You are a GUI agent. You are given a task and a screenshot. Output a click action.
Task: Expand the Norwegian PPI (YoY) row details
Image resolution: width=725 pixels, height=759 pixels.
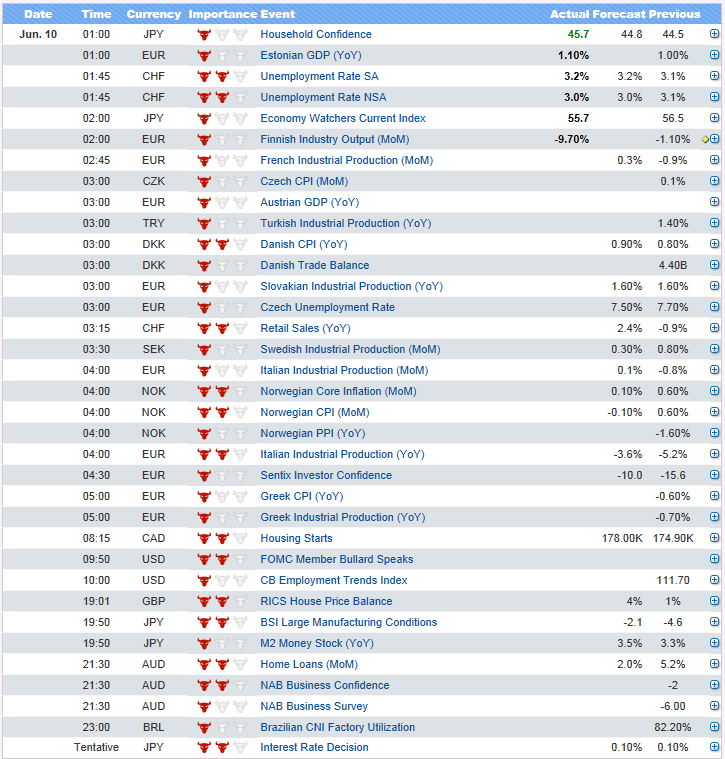tap(714, 433)
